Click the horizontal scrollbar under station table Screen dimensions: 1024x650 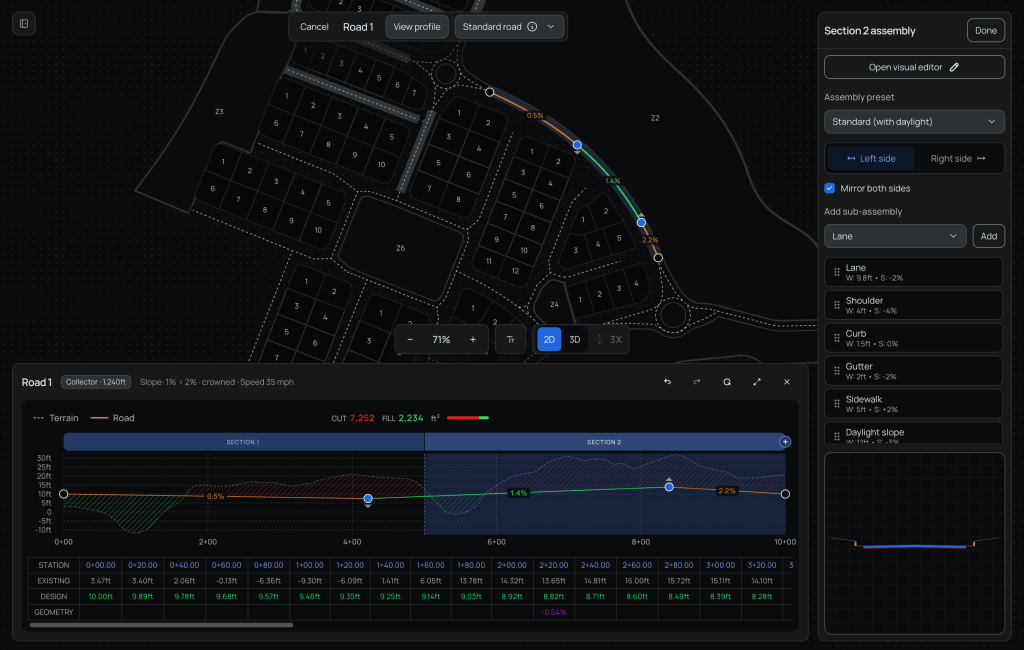click(161, 625)
